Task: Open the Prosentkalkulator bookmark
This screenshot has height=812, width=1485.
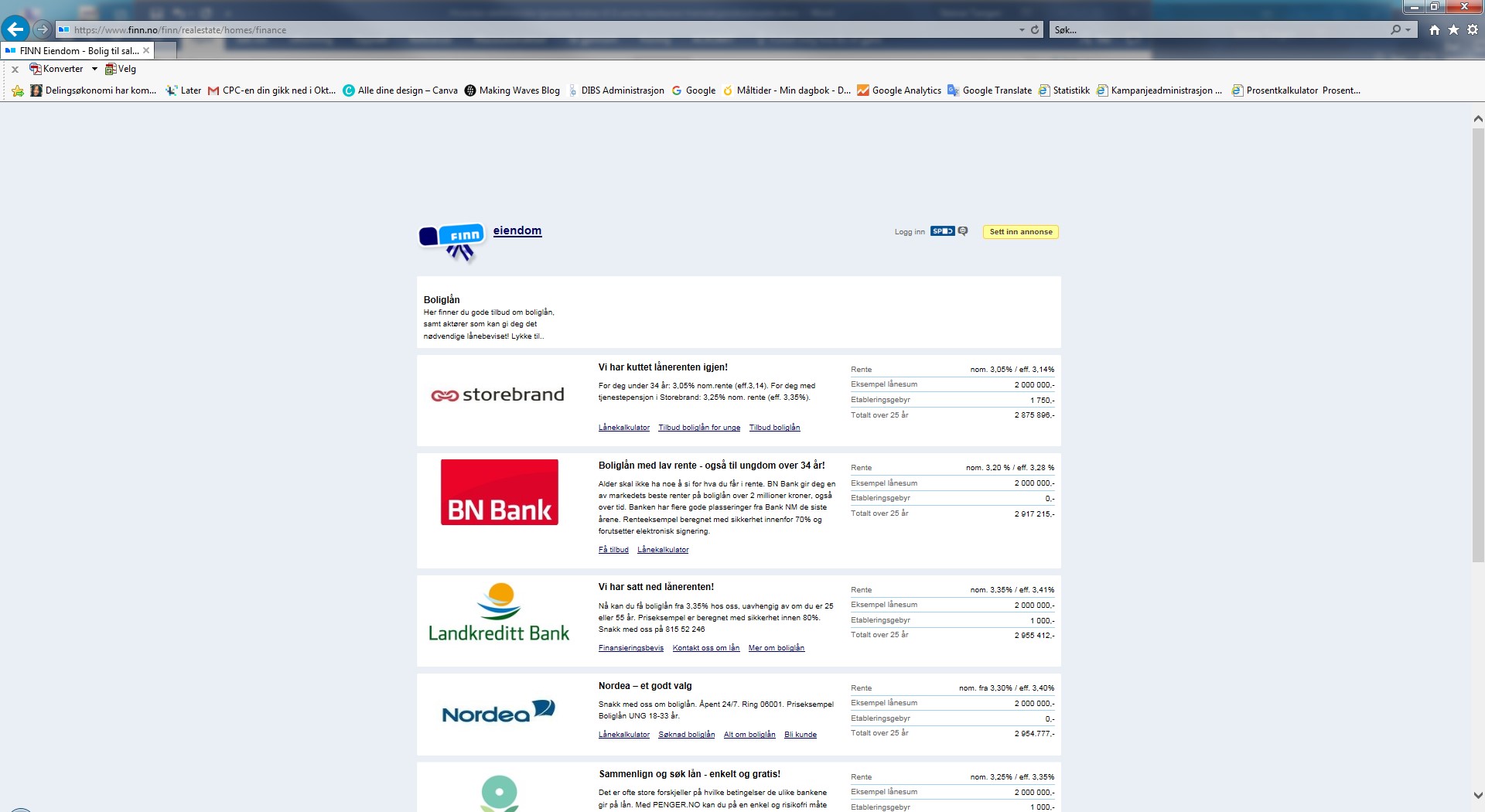Action: [x=1296, y=90]
